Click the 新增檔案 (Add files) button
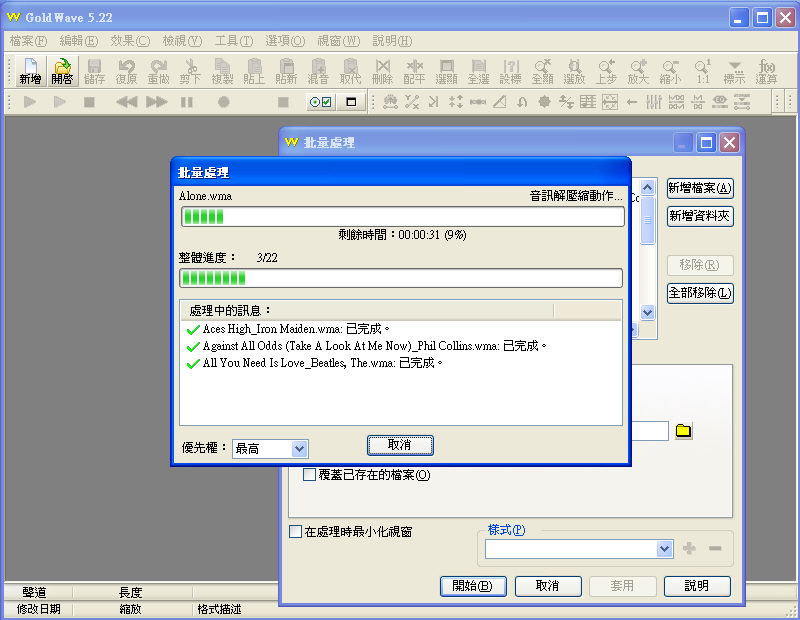 (700, 188)
